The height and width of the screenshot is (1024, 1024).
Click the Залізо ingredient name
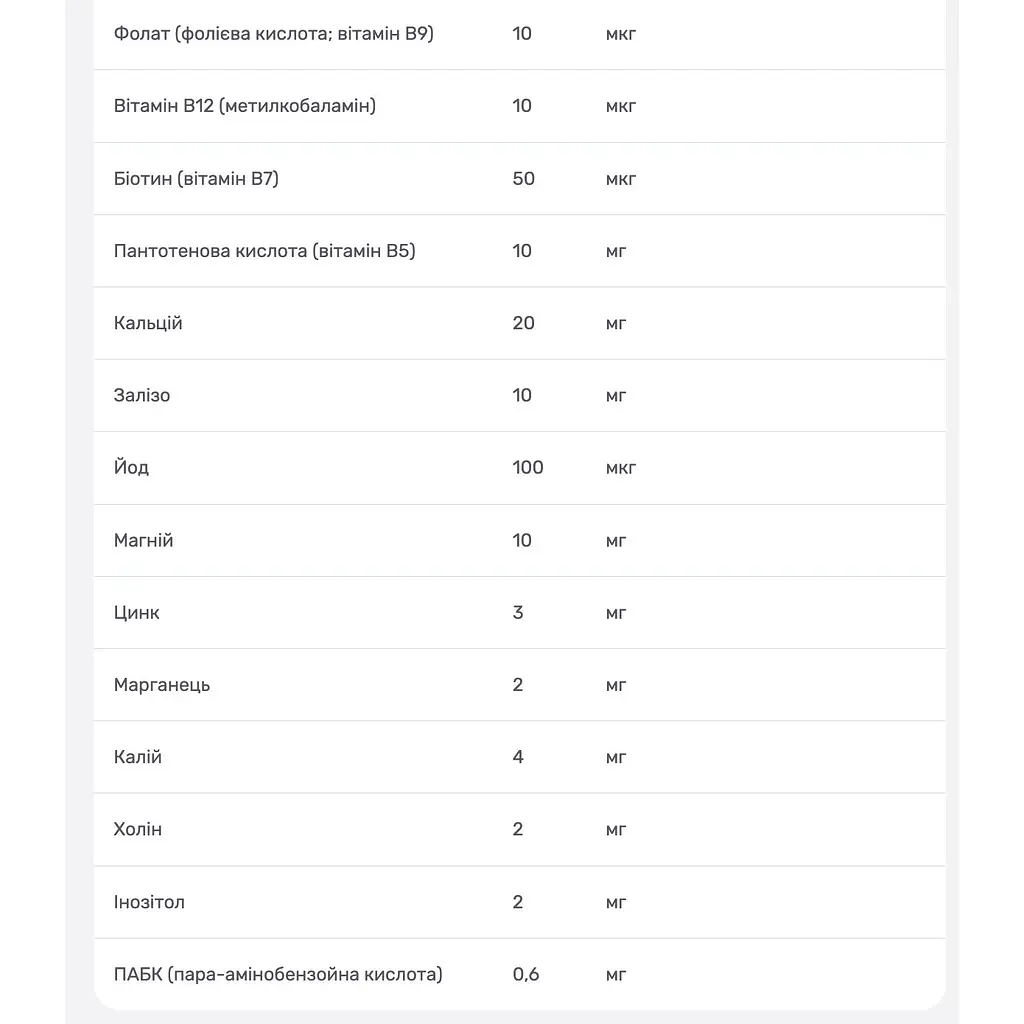click(x=142, y=396)
